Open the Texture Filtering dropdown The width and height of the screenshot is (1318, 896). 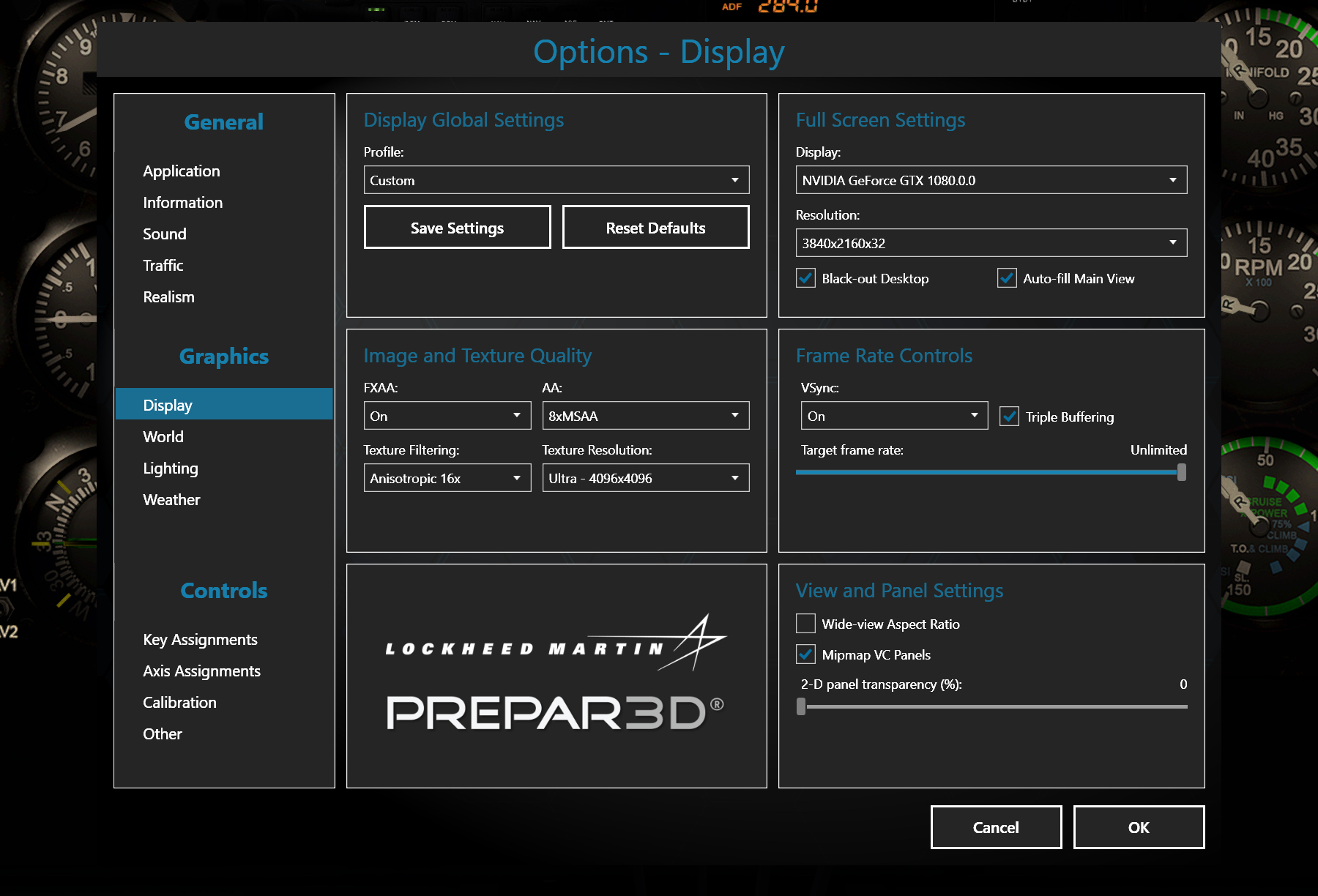point(447,478)
